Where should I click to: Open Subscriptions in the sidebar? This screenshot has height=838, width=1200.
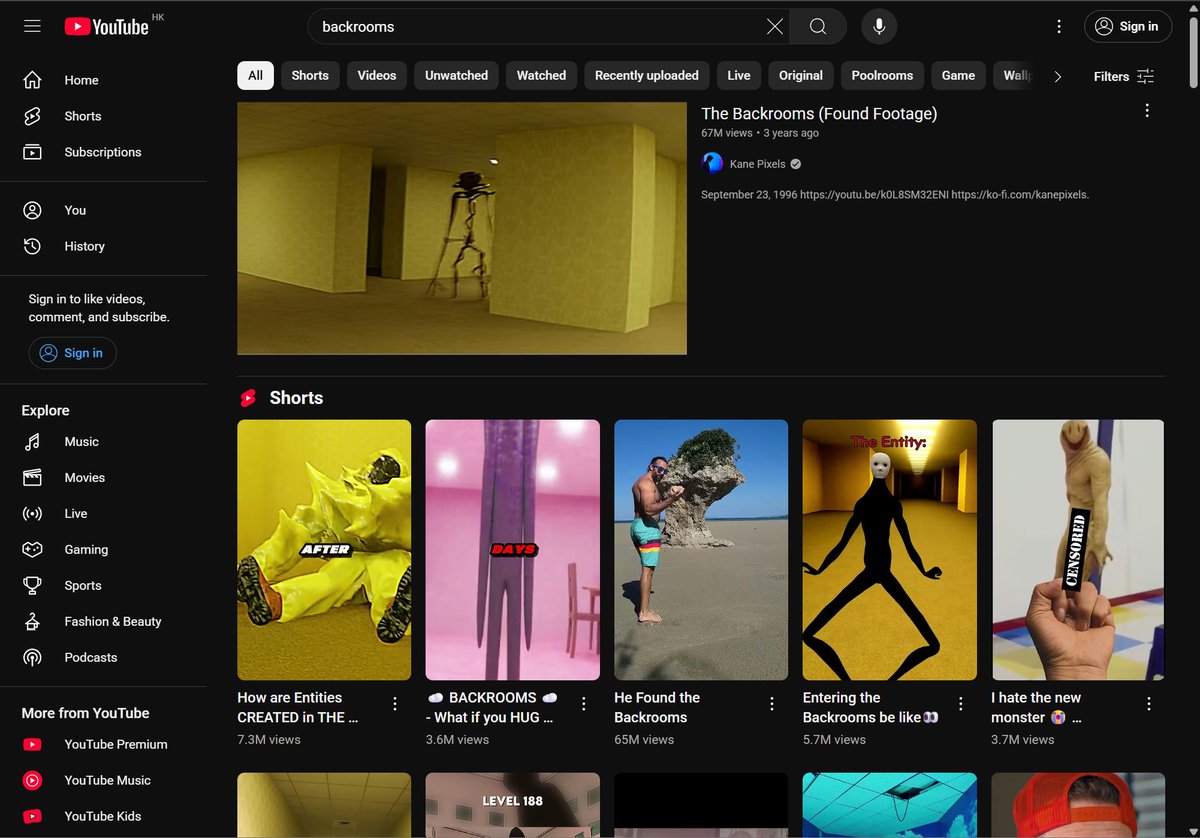tap(104, 152)
